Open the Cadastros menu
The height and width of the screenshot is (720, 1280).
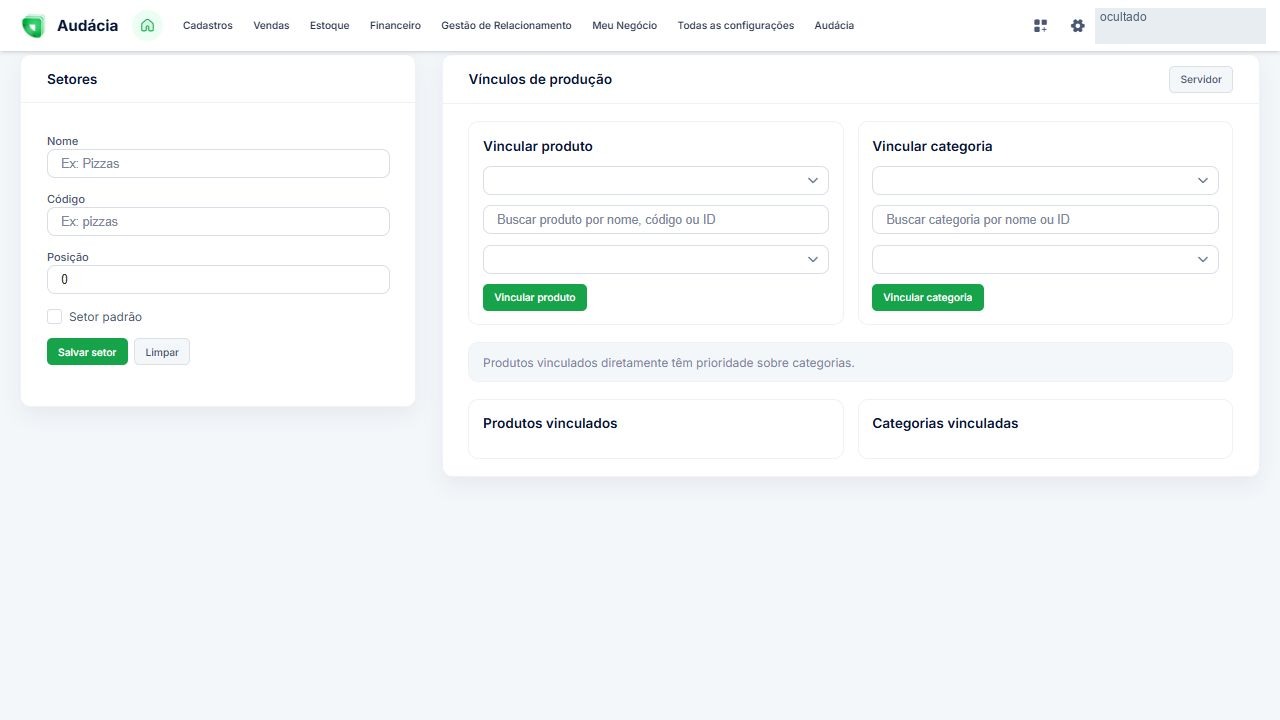(x=208, y=26)
